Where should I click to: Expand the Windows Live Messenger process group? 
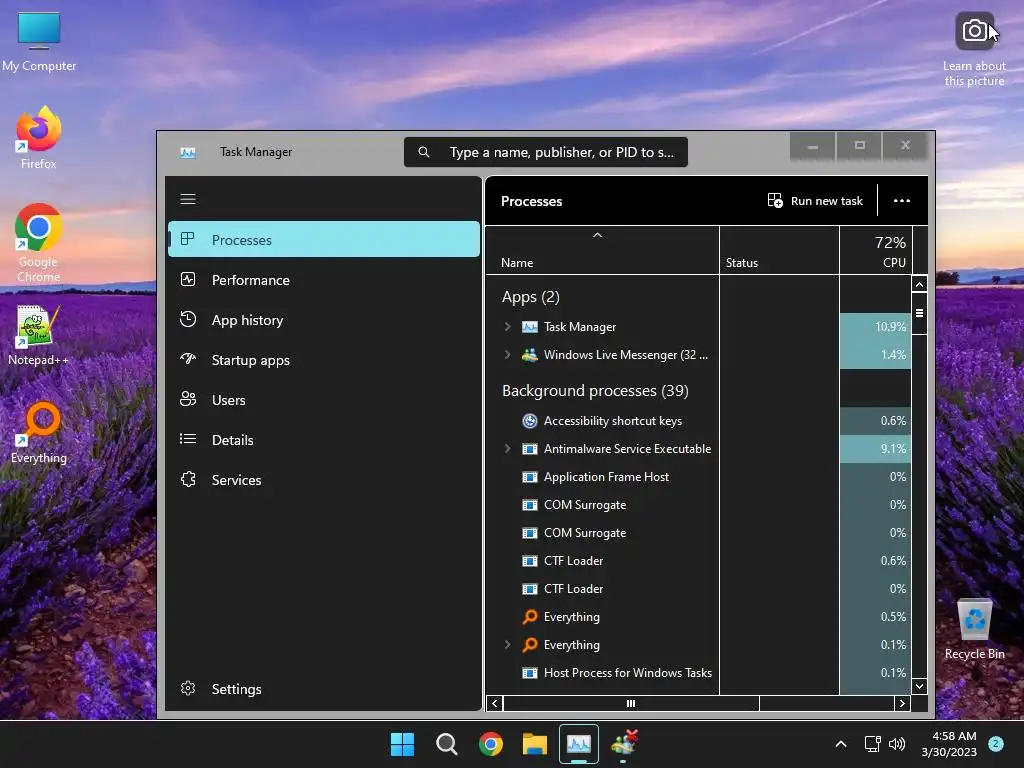coord(507,355)
